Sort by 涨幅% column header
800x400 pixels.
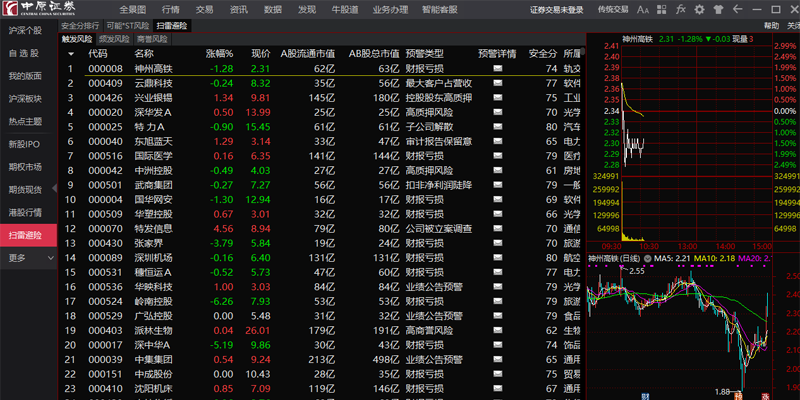click(x=219, y=54)
